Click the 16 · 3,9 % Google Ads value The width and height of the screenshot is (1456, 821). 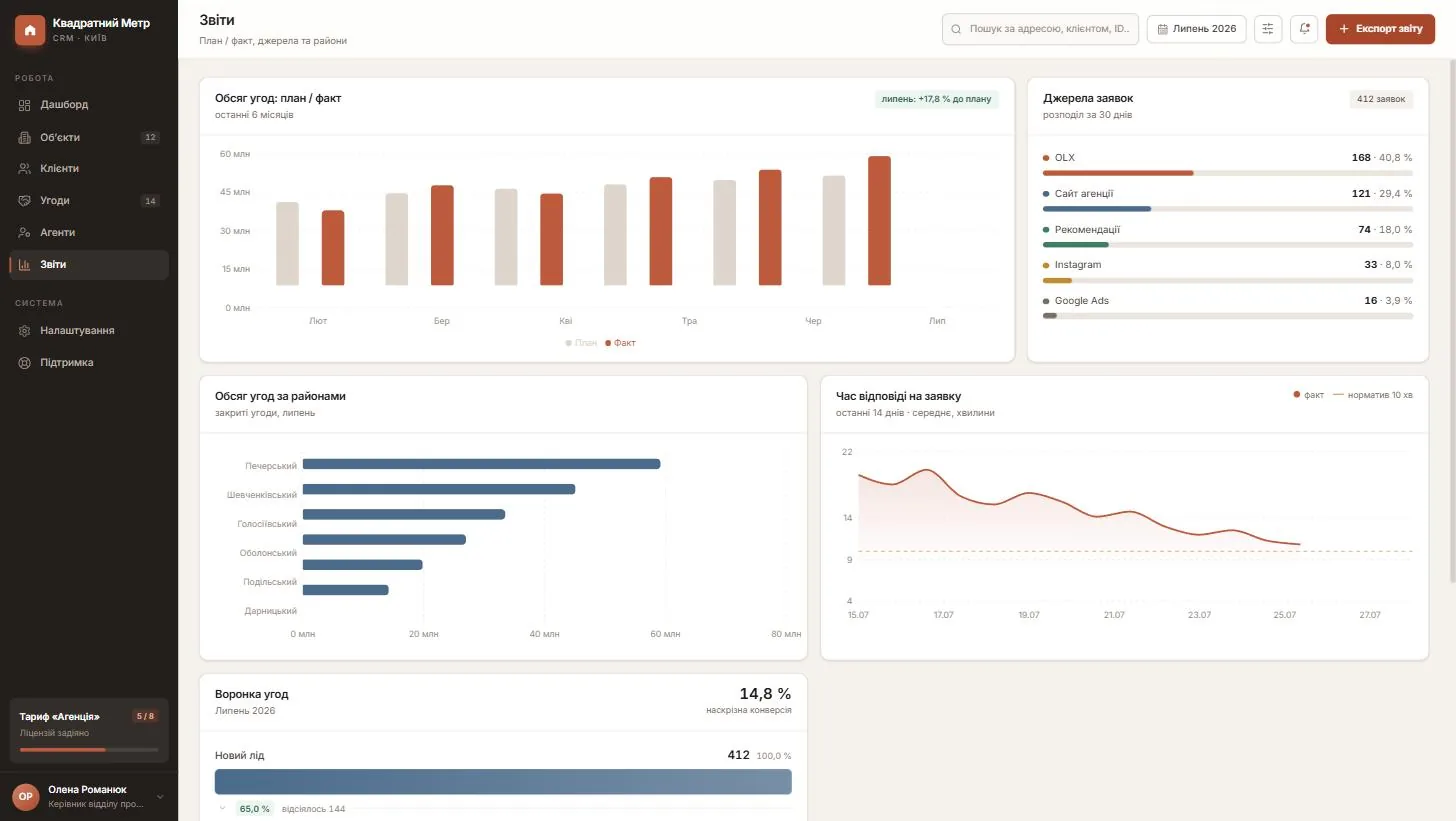(x=1388, y=301)
